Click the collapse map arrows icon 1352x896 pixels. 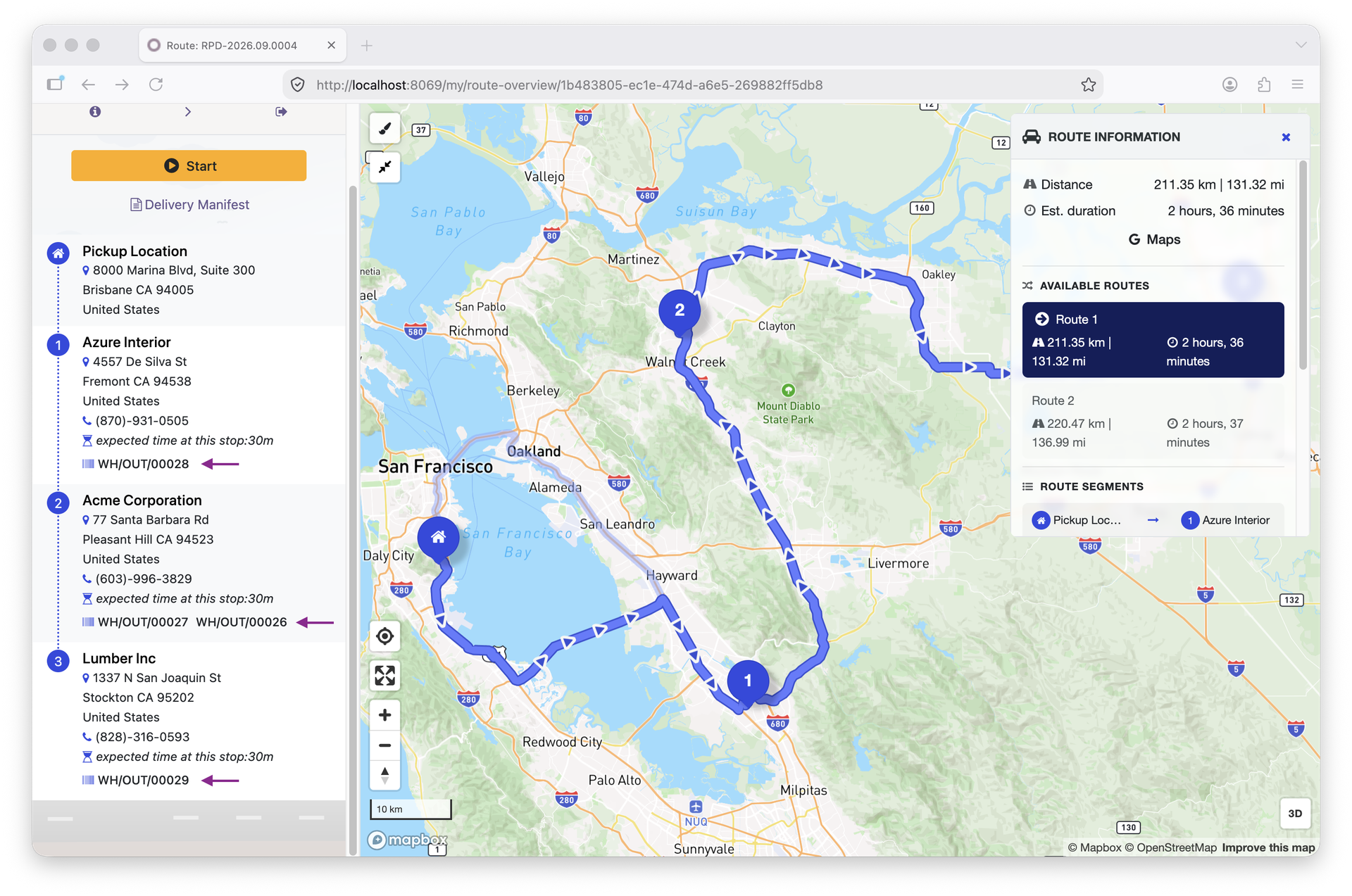coord(384,167)
